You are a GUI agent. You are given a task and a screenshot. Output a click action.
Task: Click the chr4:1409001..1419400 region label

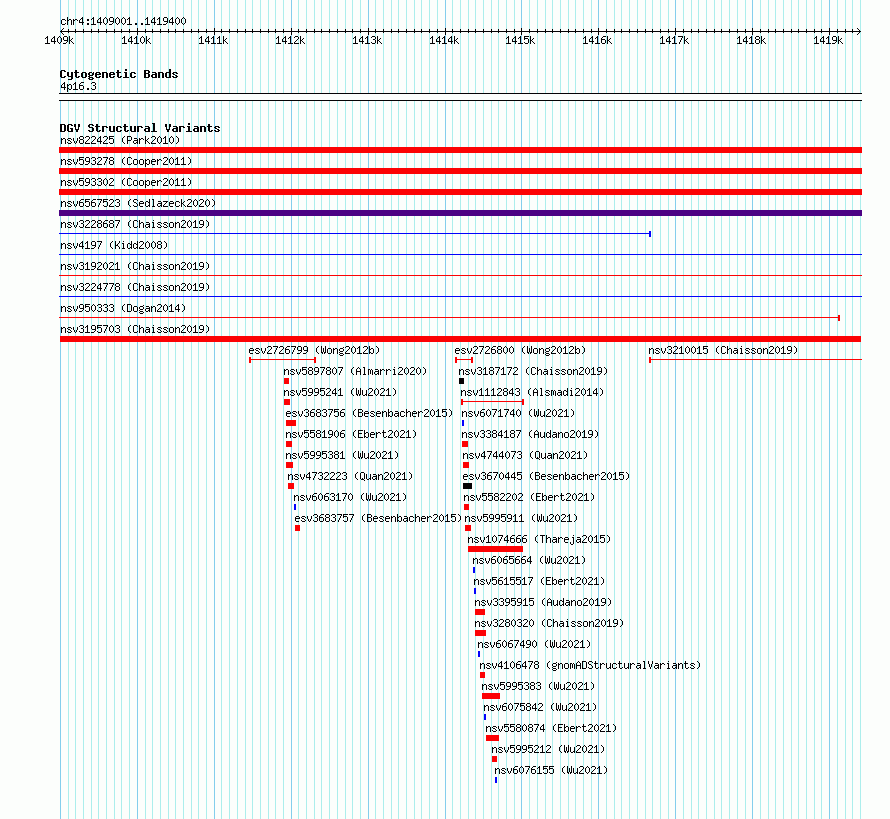[123, 22]
